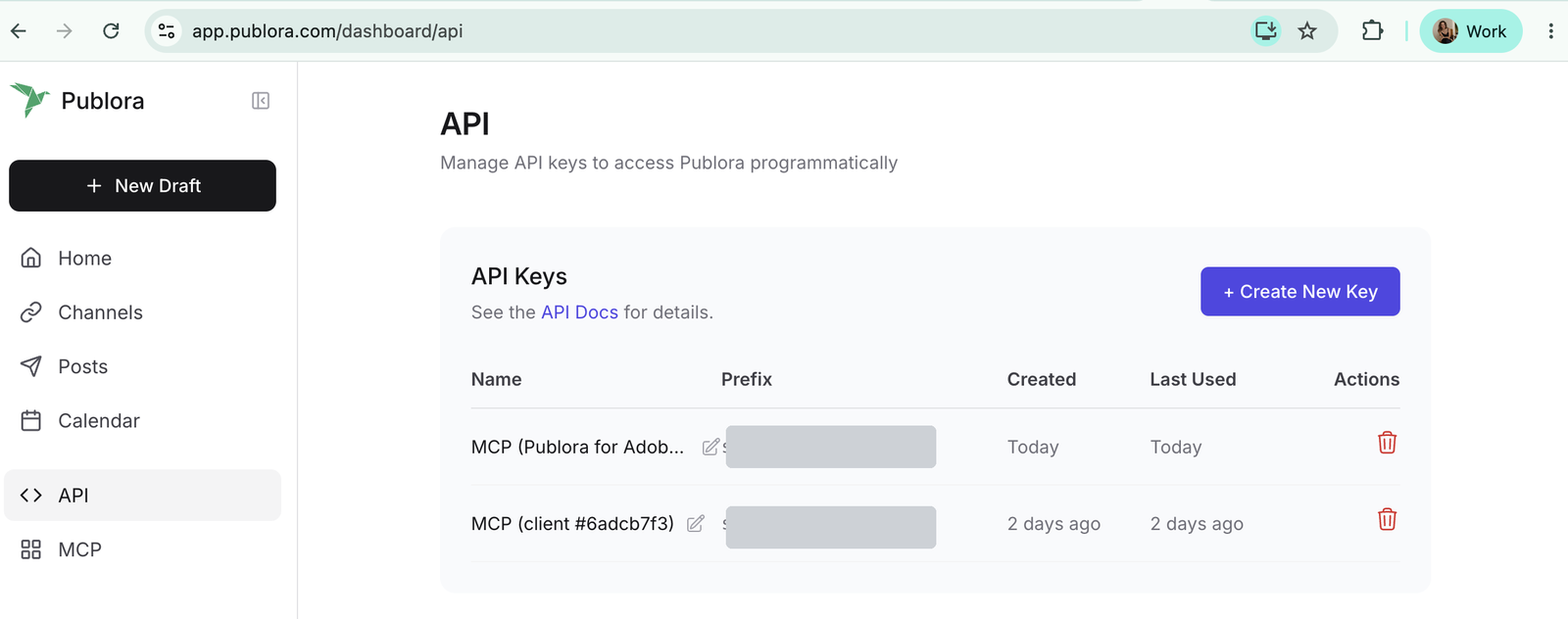Click the Home label in the sidebar
This screenshot has height=619, width=1568.
(85, 258)
